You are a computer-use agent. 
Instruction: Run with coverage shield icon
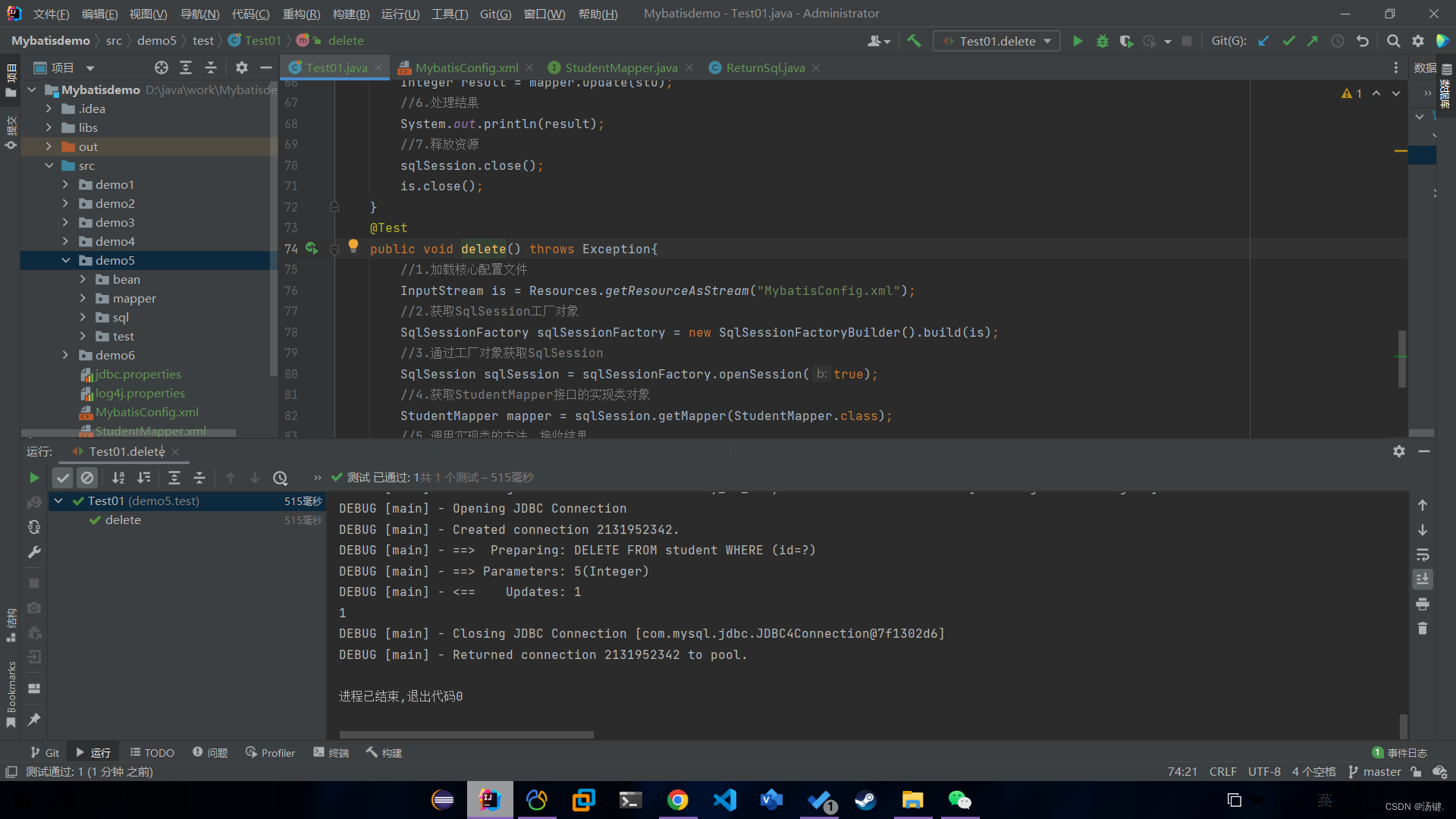pos(1126,41)
